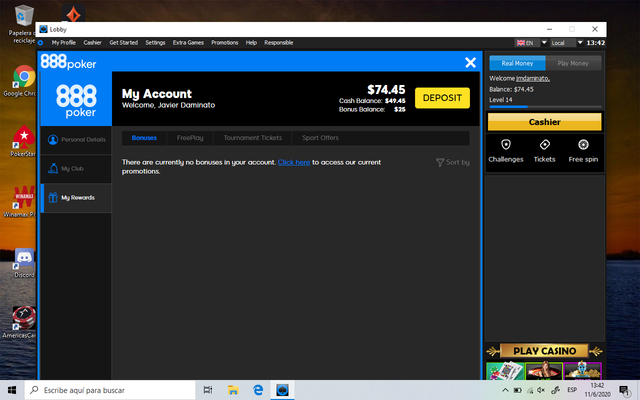Open the PokerStars desktop shortcut

tap(24, 141)
